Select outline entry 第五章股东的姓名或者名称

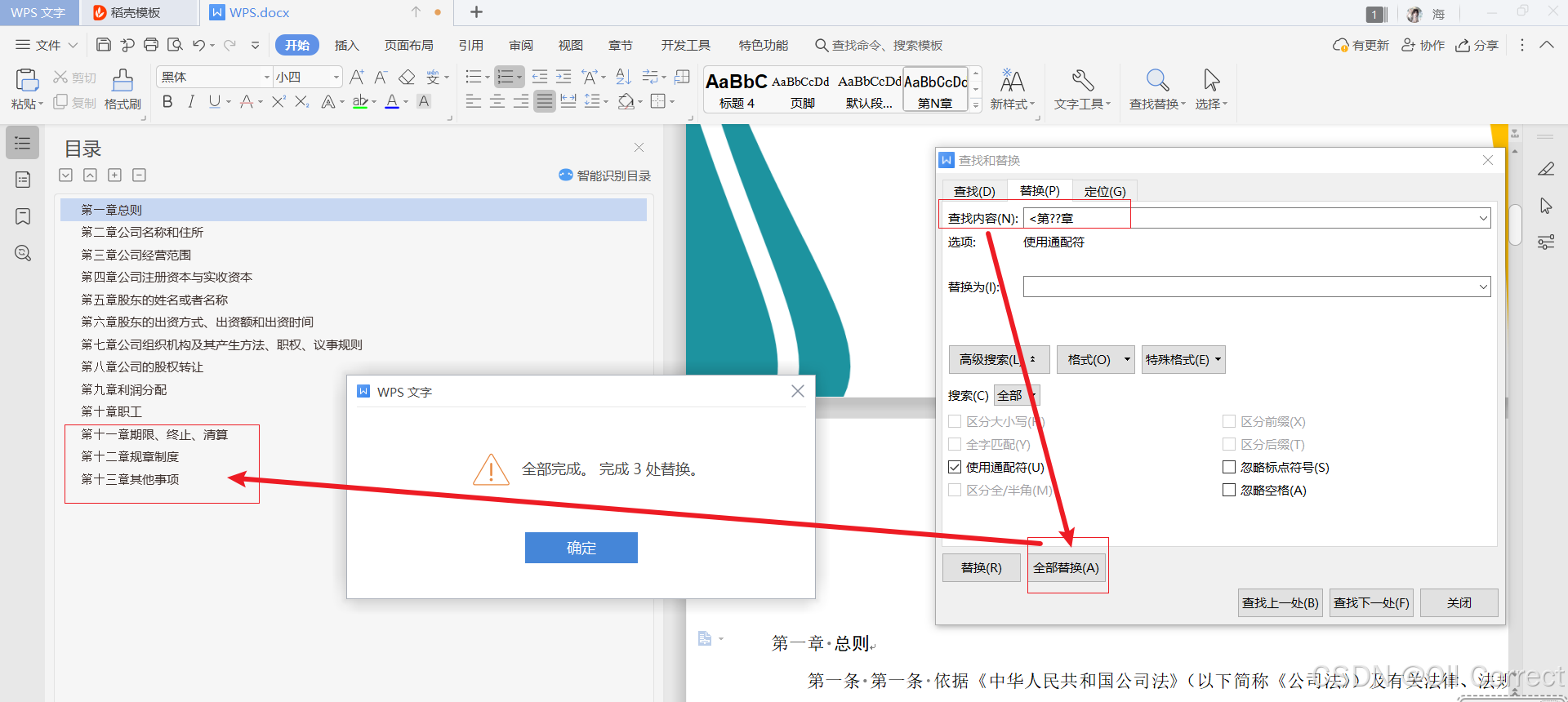[154, 300]
